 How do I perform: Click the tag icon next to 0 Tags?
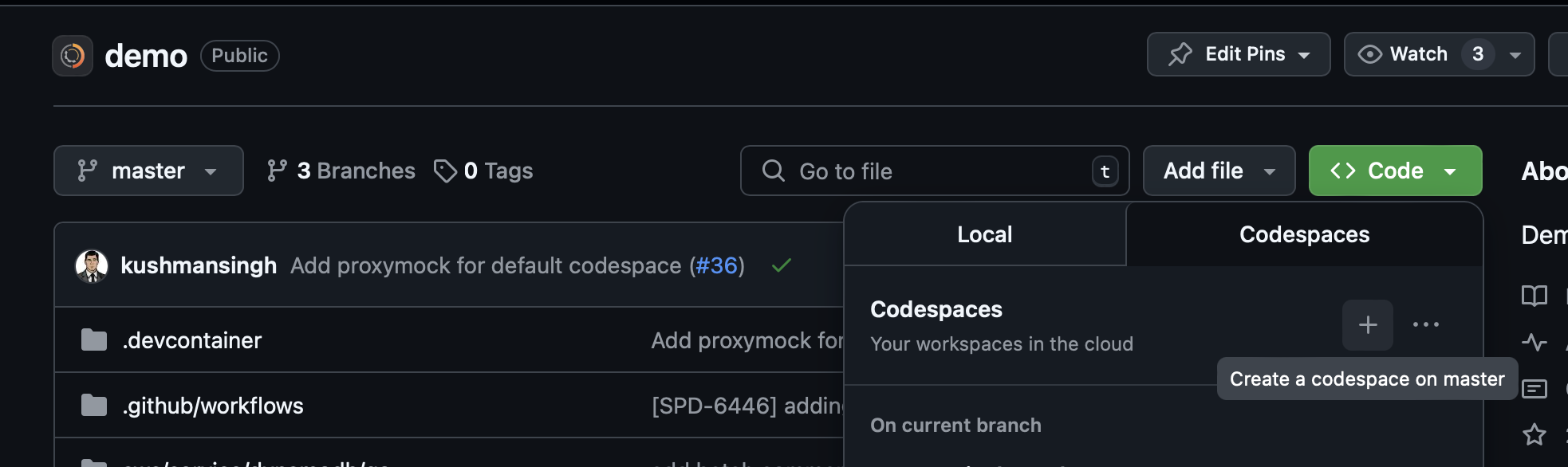coord(445,171)
